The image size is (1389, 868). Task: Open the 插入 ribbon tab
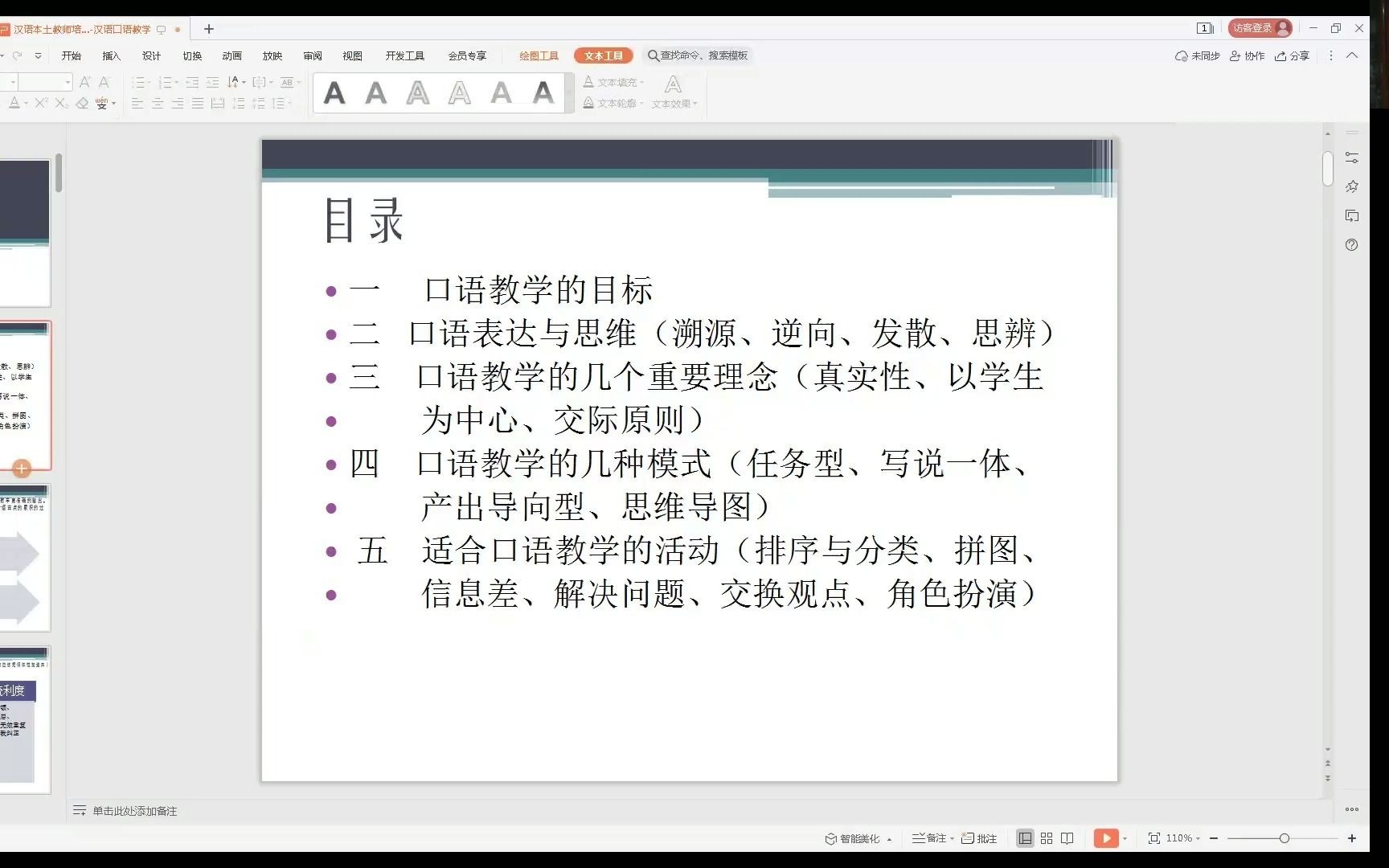112,55
